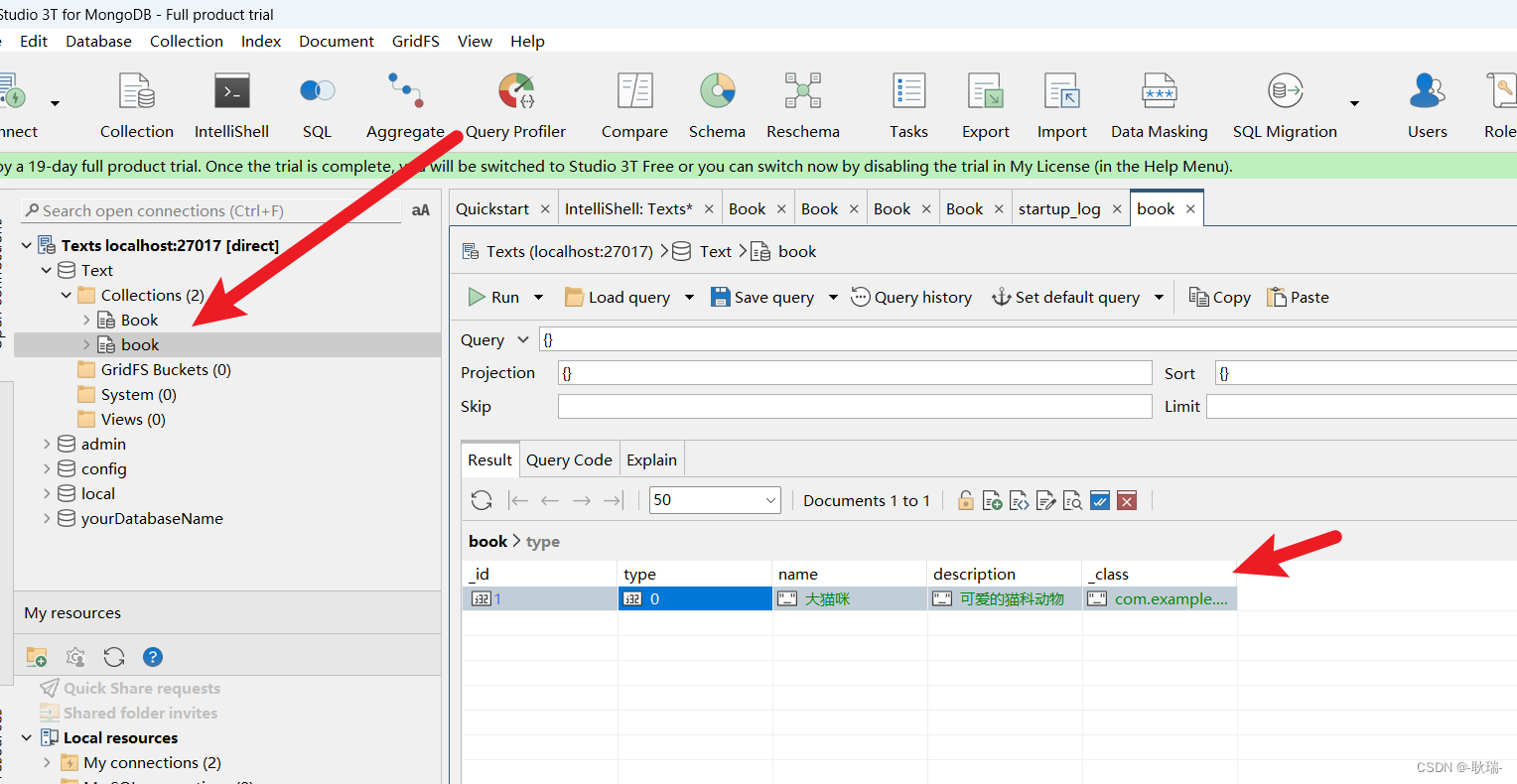This screenshot has width=1517, height=784.
Task: Open the Run dropdown arrow
Action: click(x=539, y=297)
